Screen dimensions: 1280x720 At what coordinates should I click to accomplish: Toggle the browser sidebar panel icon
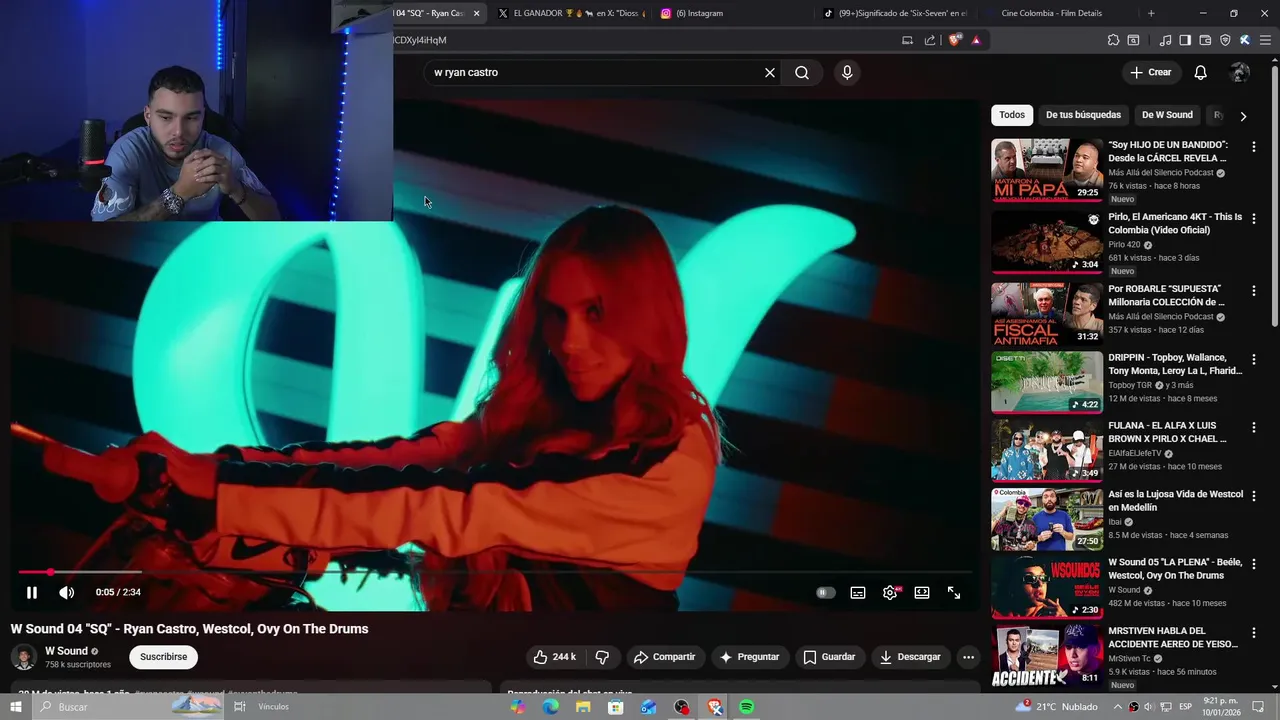click(1185, 40)
